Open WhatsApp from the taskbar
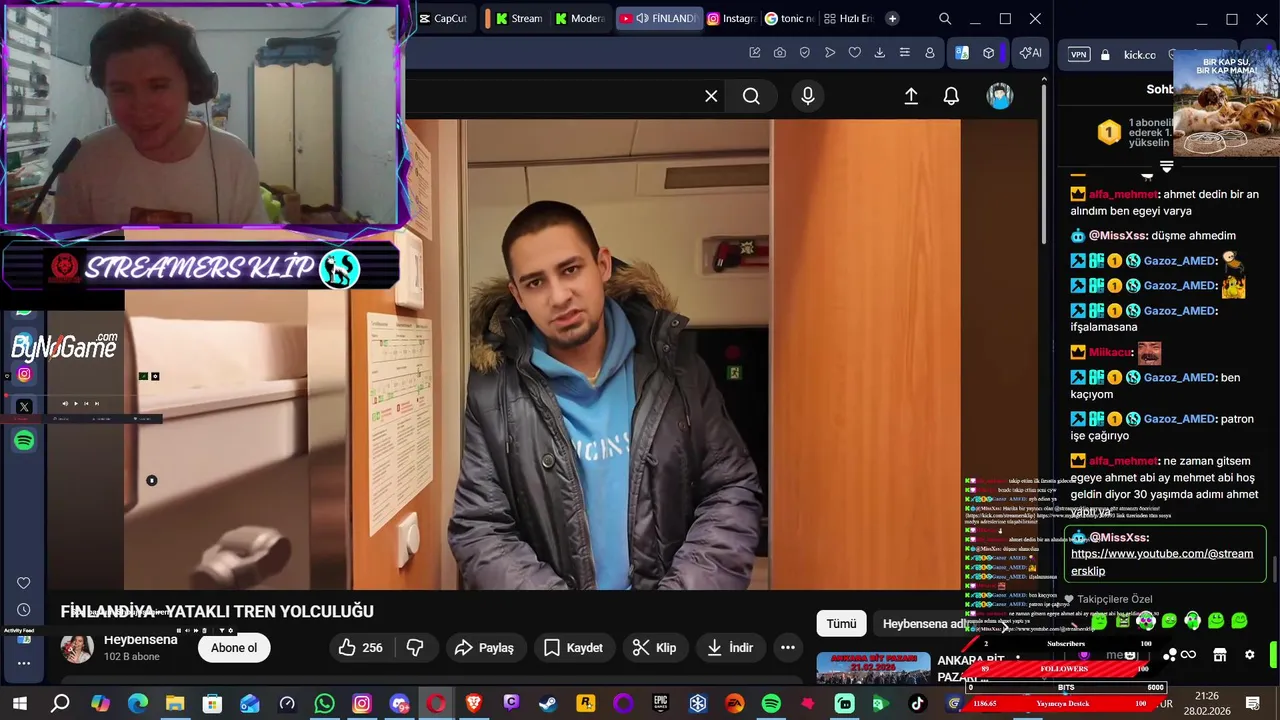The height and width of the screenshot is (720, 1280). (324, 704)
